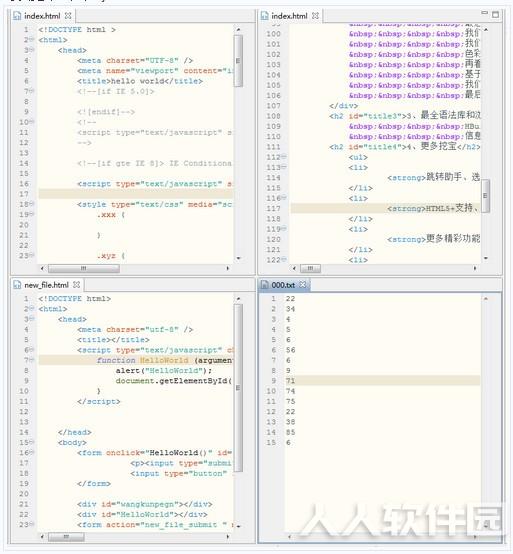Click horizontal scroll-right arrow under .xyz line
The width and height of the screenshot is (513, 554).
tap(228, 269)
